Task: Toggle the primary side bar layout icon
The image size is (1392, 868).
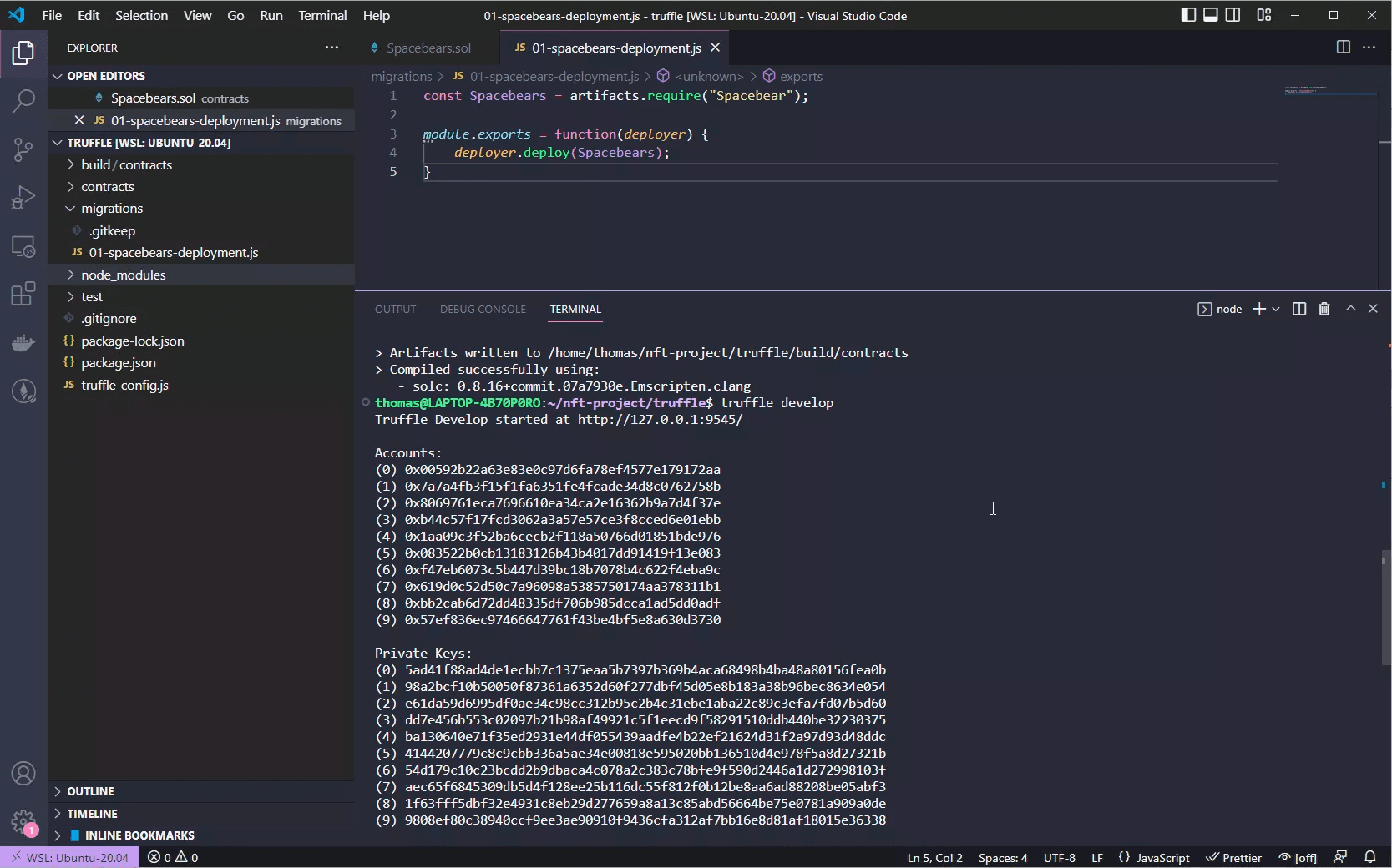Action: (x=1188, y=15)
